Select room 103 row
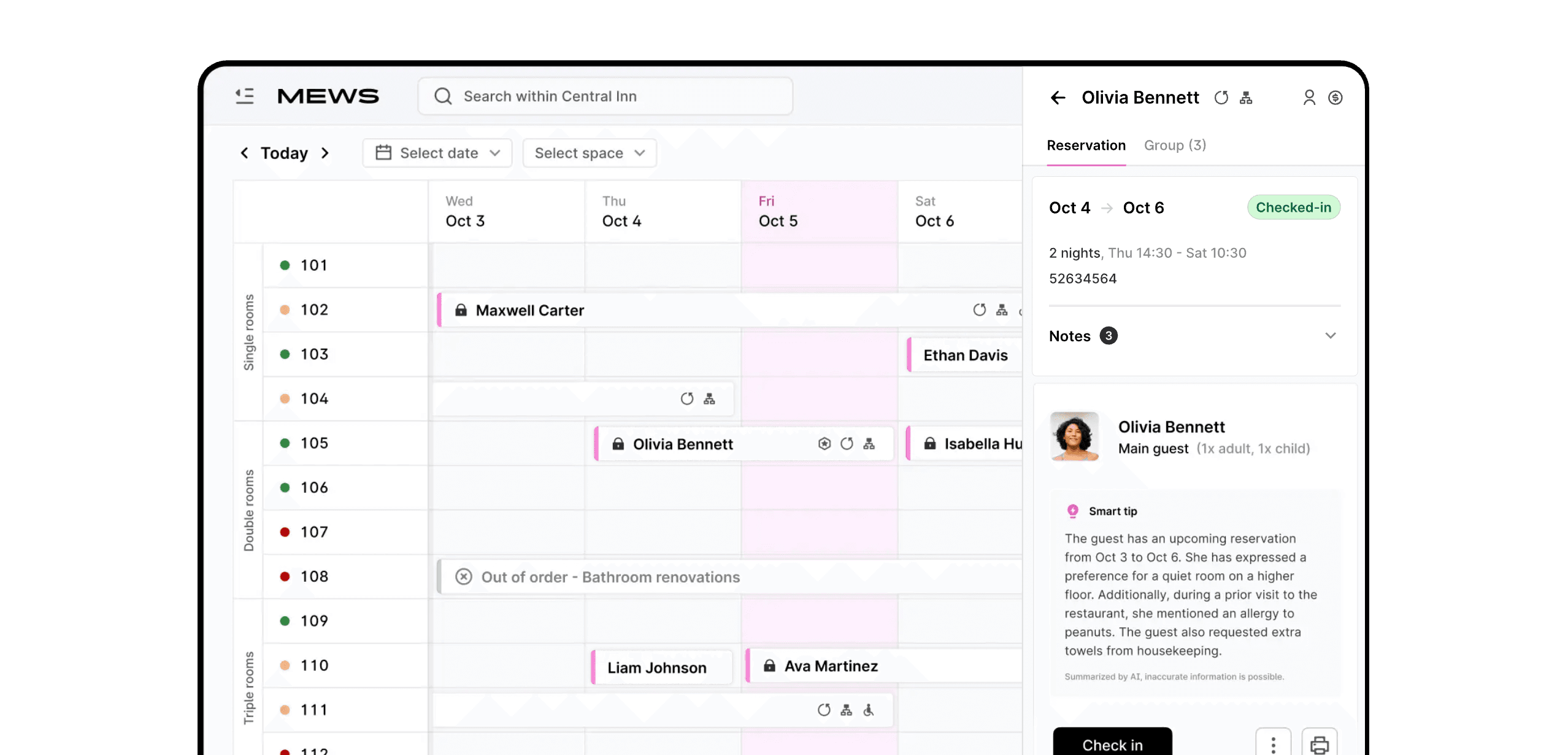 coord(345,354)
